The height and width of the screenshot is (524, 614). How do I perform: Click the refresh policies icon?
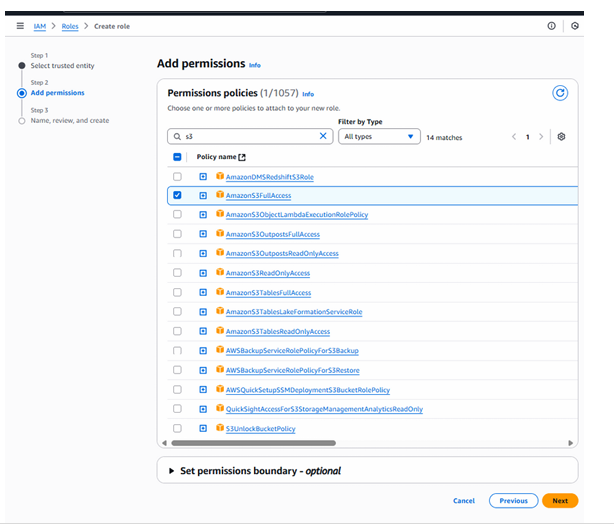[x=560, y=93]
